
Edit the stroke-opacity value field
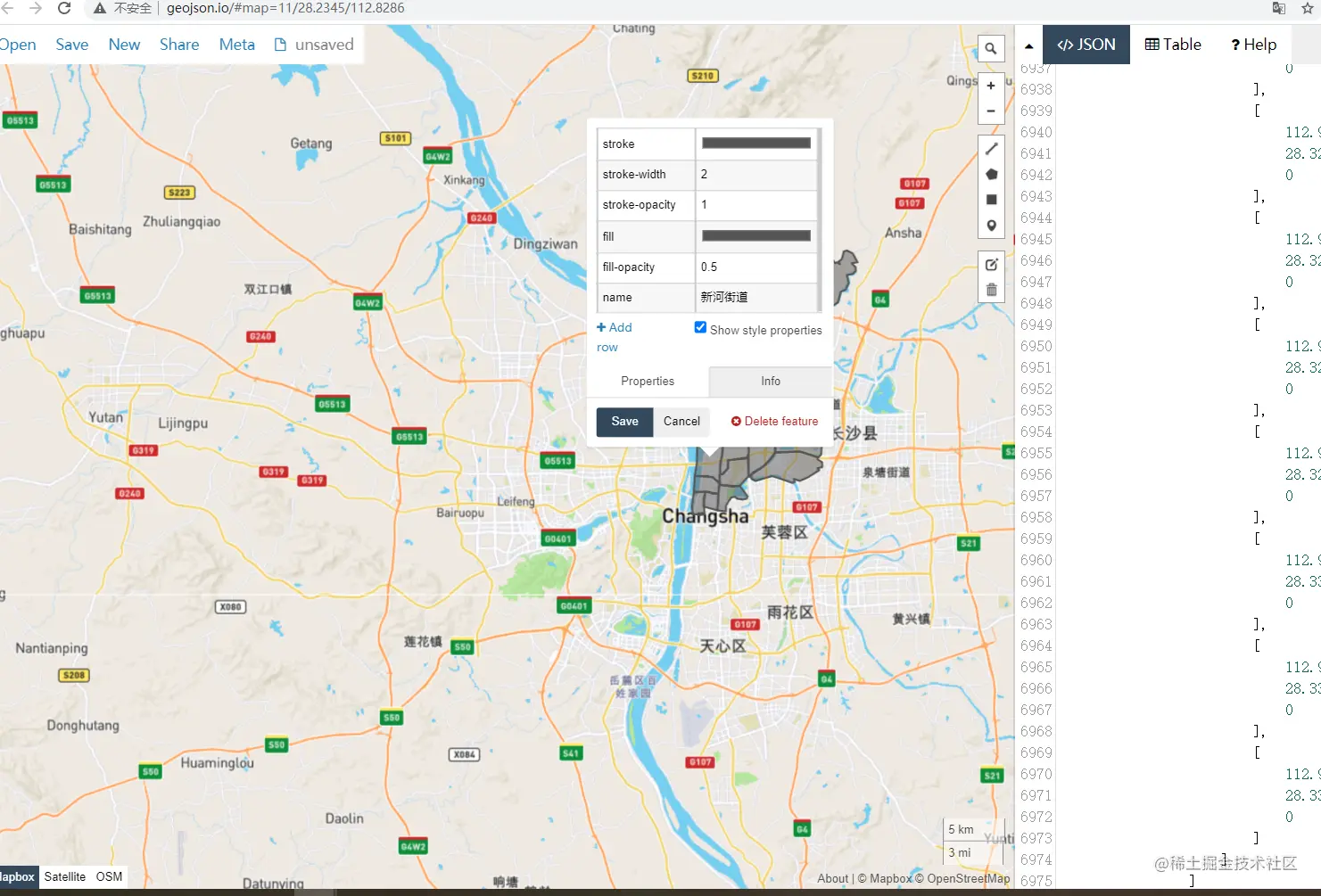(x=756, y=205)
